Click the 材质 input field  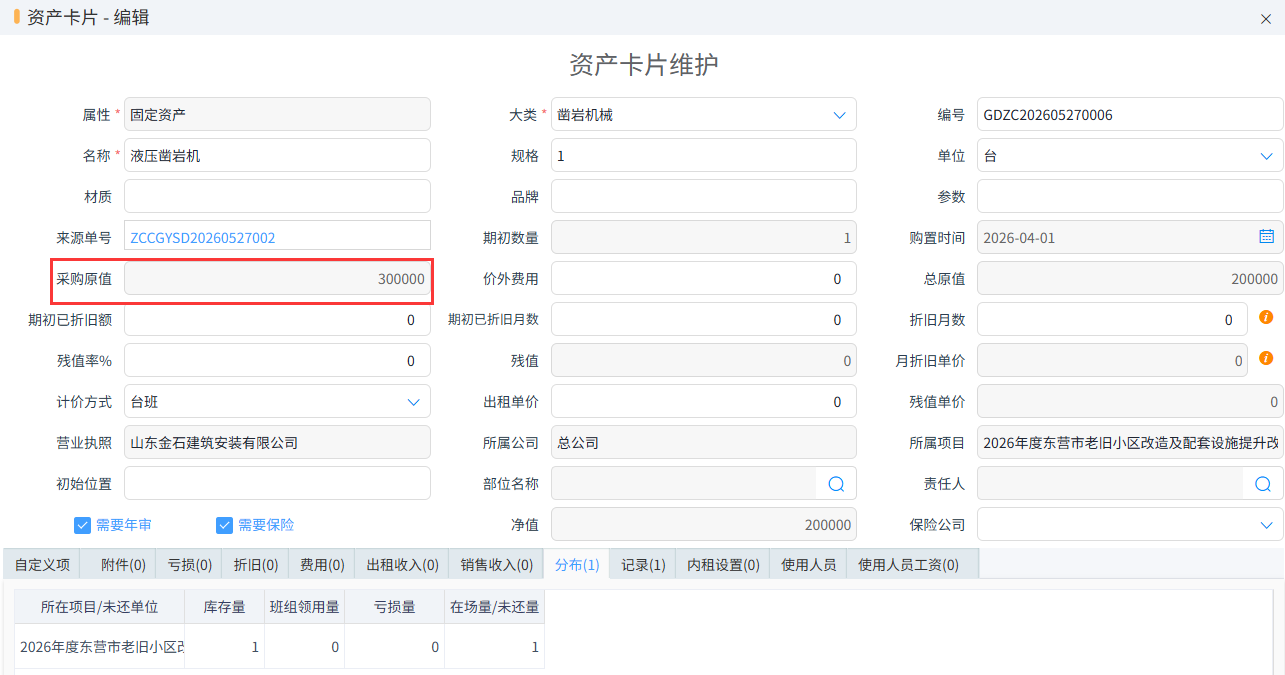click(277, 197)
